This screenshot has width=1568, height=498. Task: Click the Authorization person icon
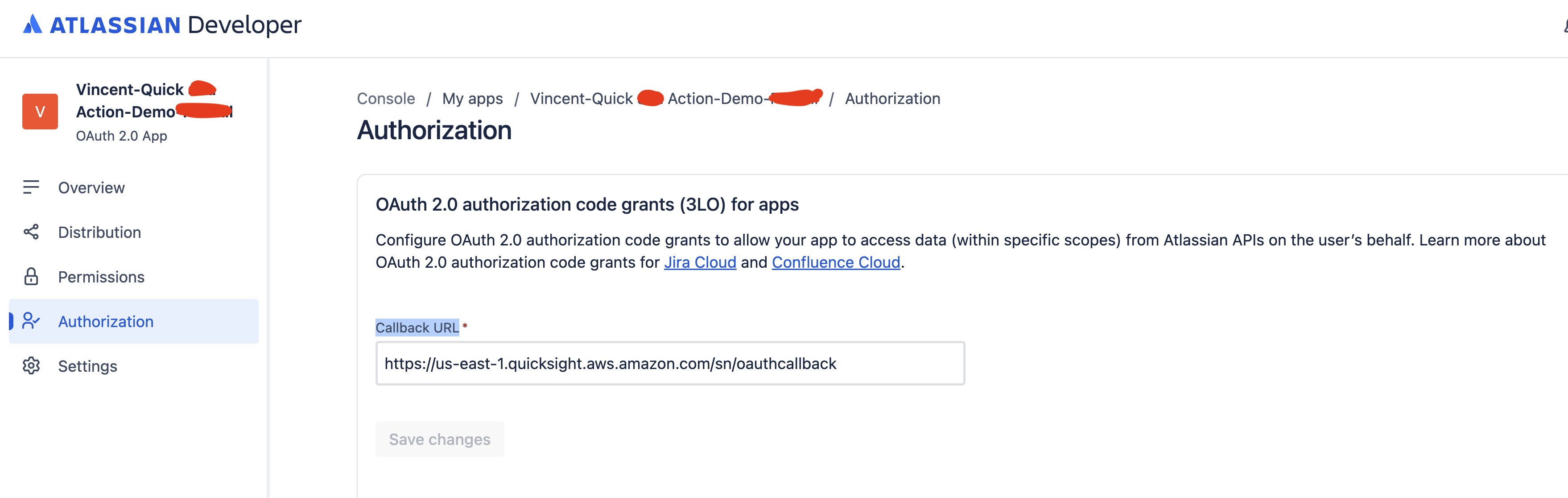[x=30, y=321]
